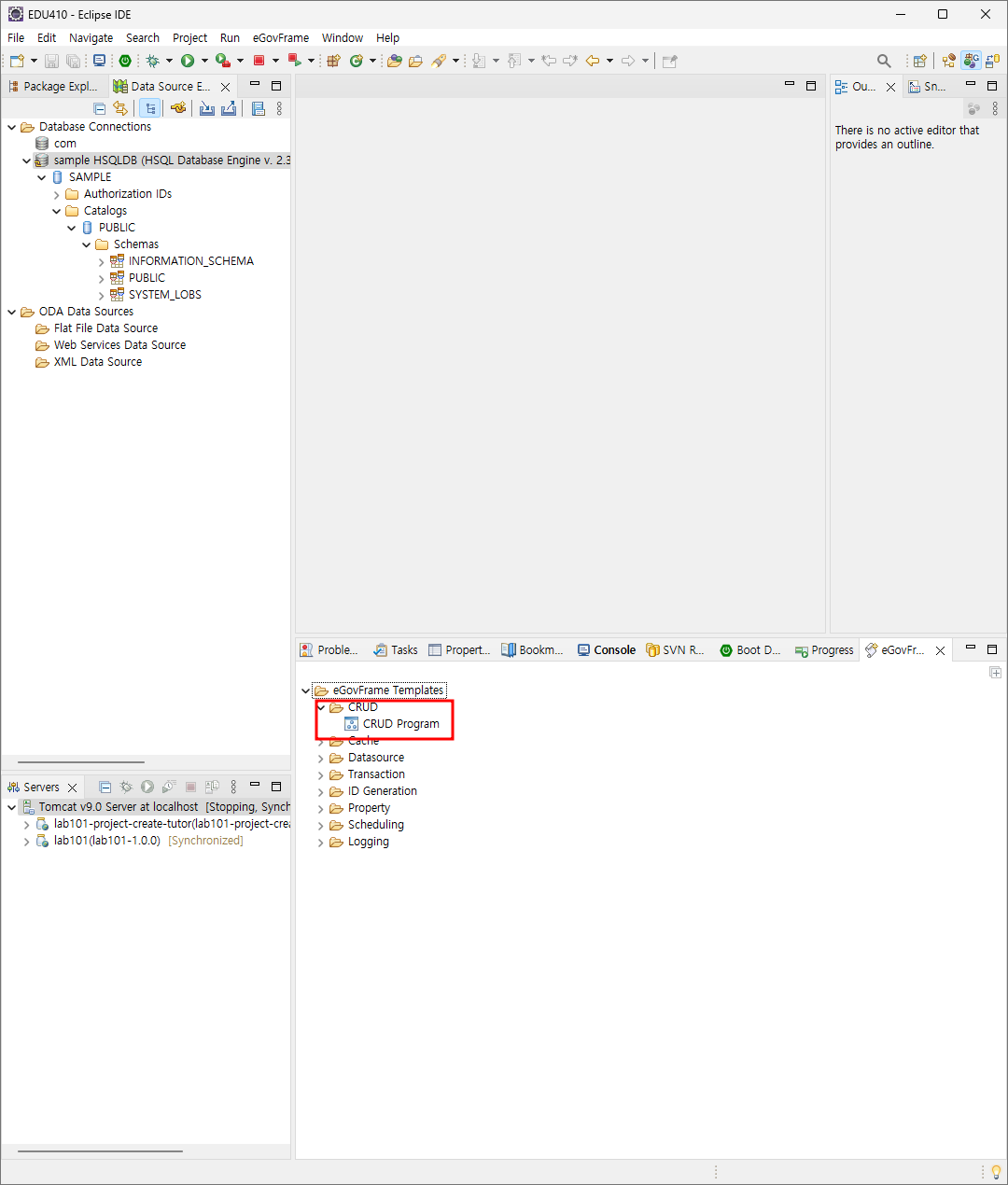Switch to the Snippets tab
This screenshot has height=1185, width=1008.
[x=928, y=86]
